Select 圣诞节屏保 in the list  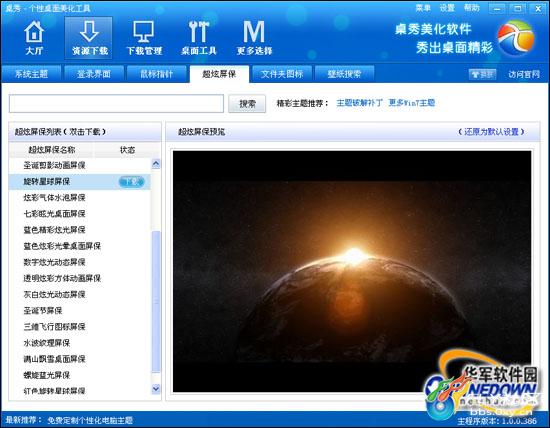(x=80, y=310)
